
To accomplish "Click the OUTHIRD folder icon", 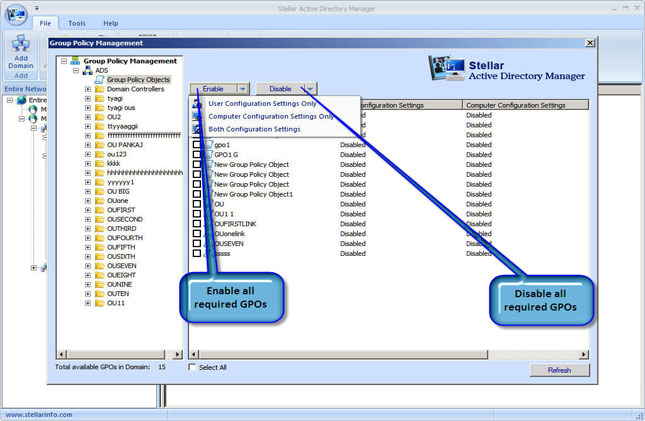I will coord(99,228).
